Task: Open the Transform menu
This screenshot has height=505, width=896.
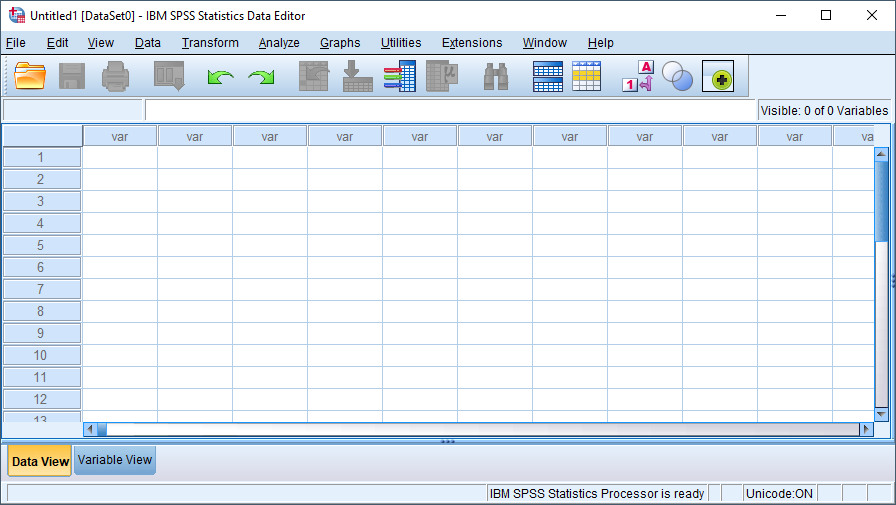Action: (x=210, y=43)
